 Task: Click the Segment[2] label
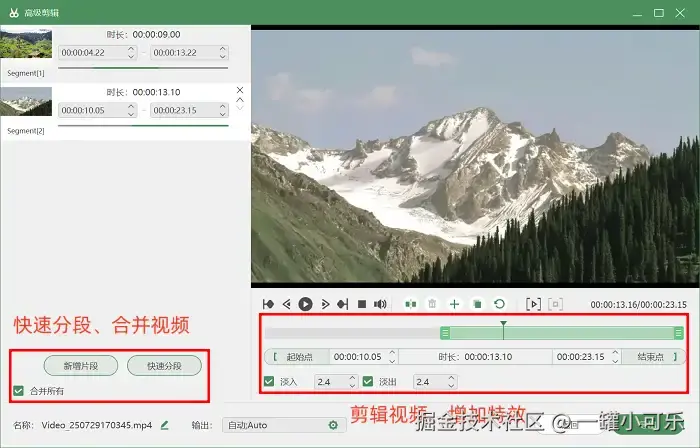26,131
